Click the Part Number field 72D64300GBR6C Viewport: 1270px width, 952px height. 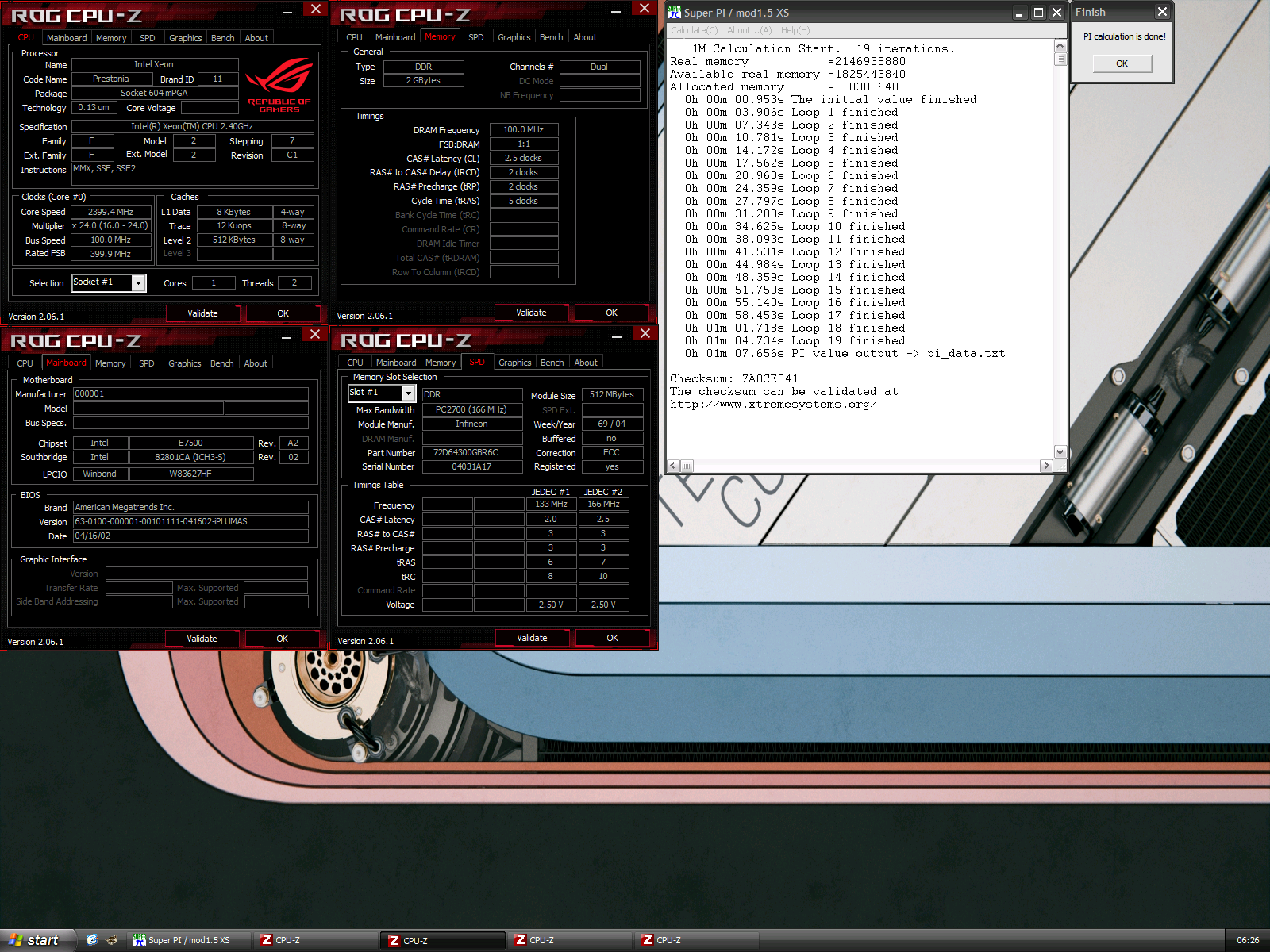pos(472,452)
